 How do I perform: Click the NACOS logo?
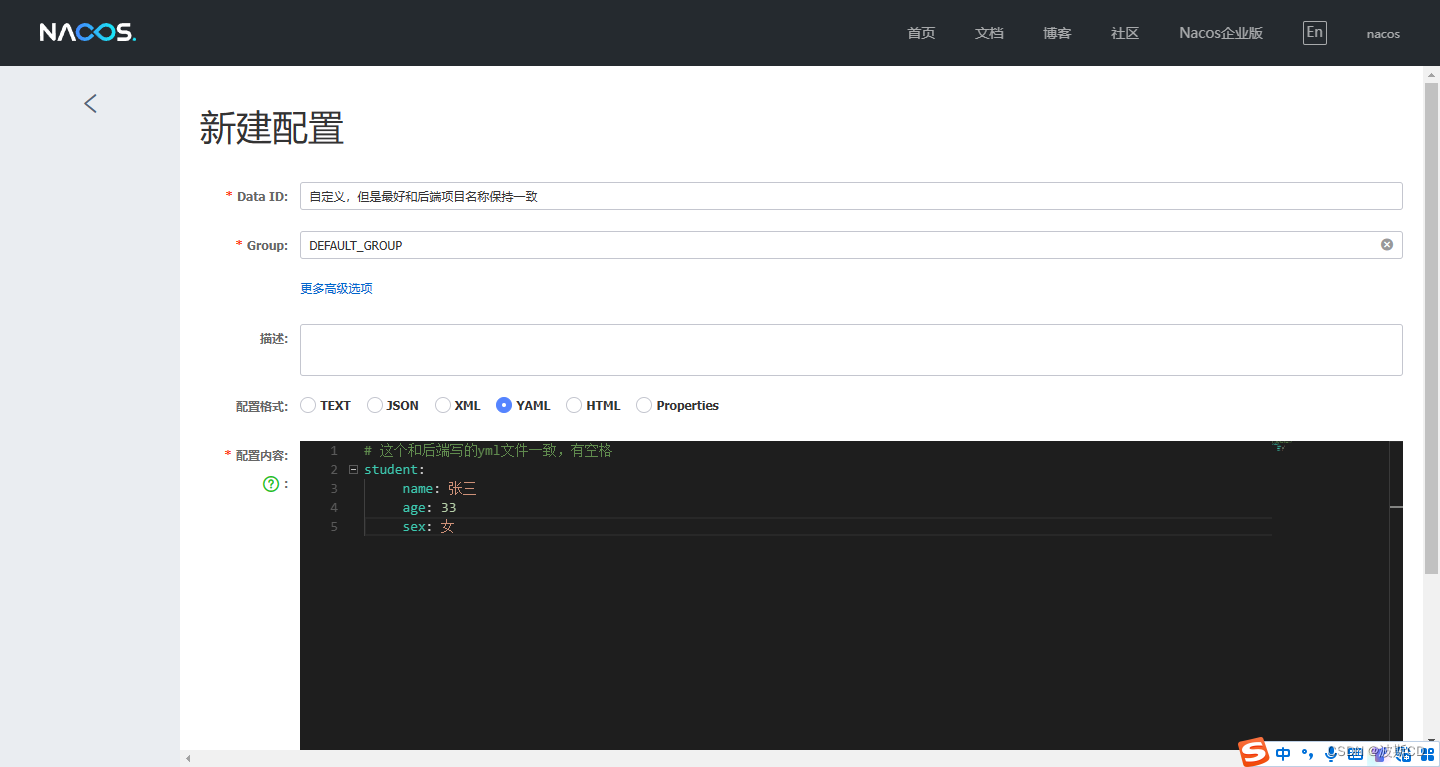(x=88, y=32)
